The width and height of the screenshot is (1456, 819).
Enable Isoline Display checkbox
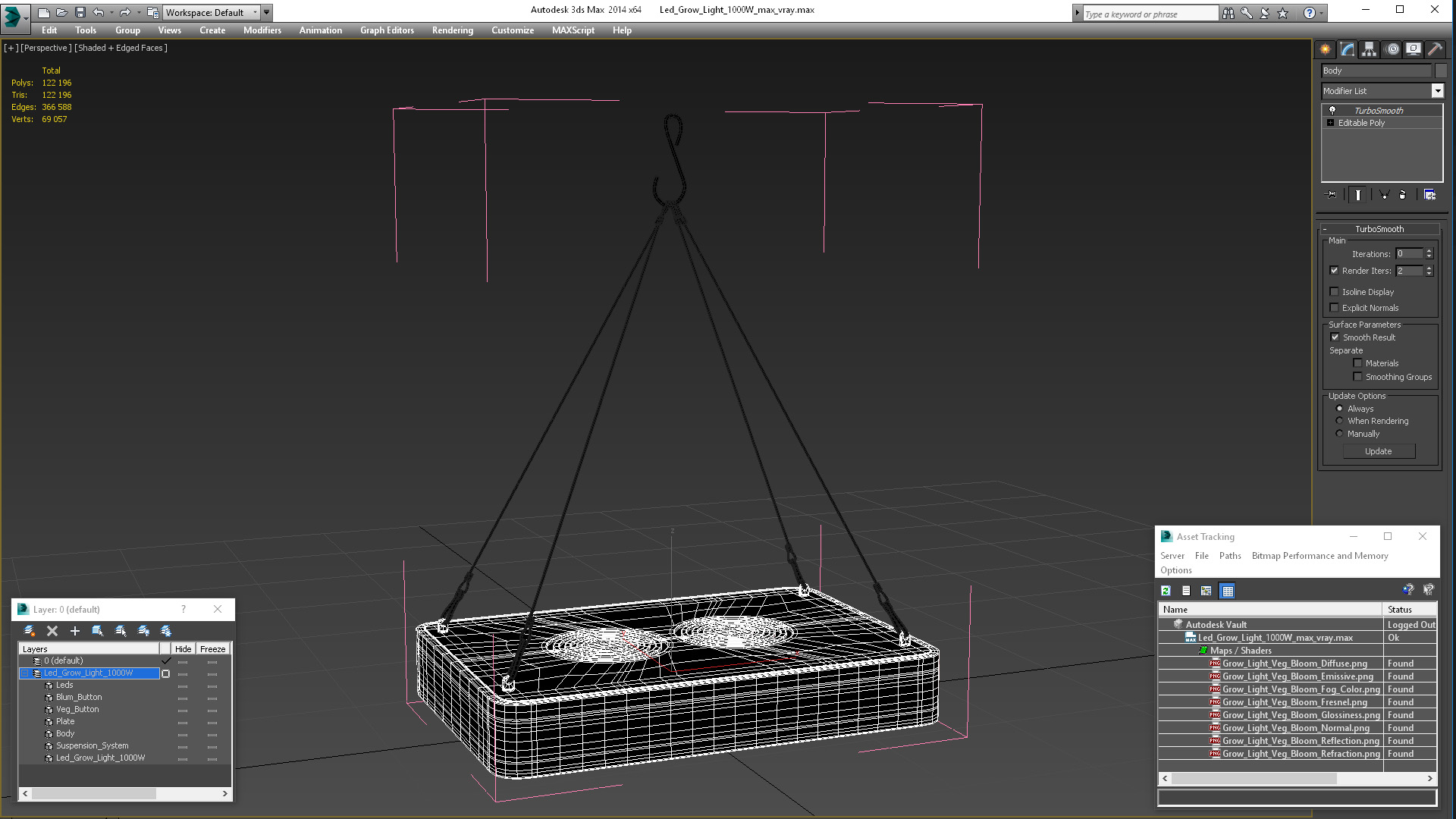(1334, 292)
